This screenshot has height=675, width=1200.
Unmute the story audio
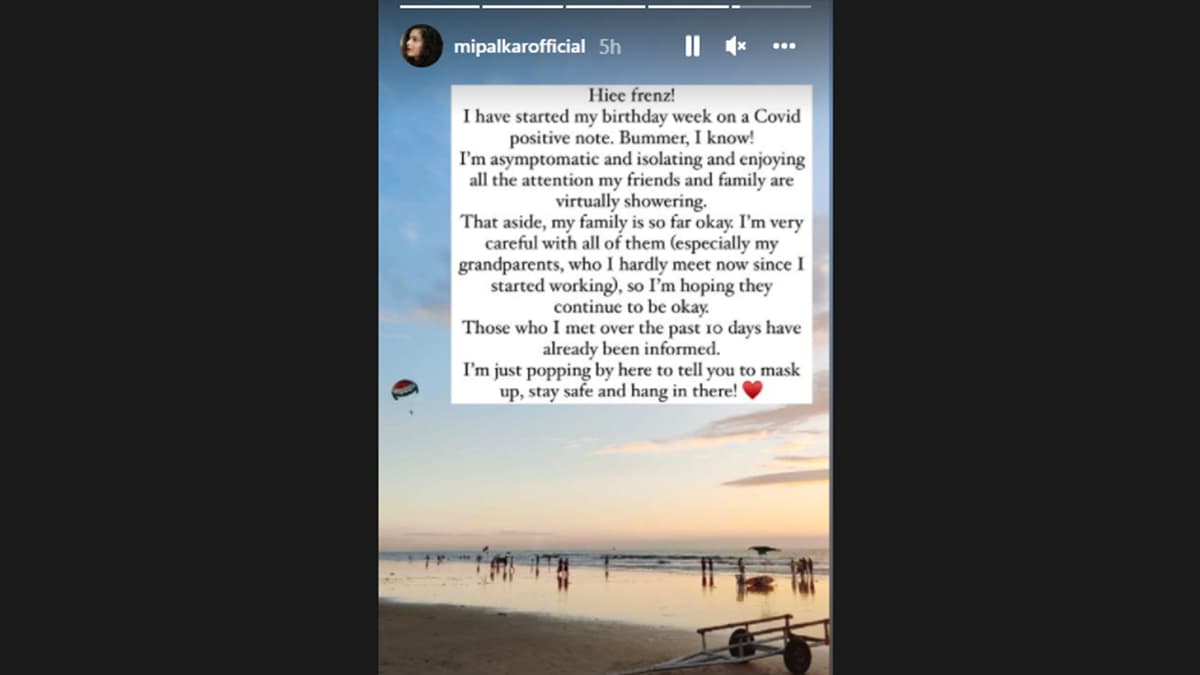point(736,46)
